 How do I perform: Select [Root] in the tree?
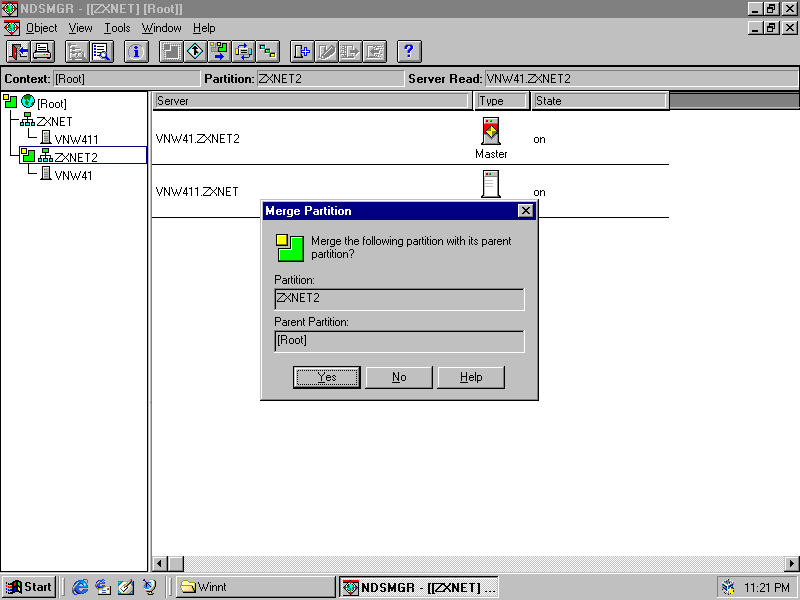(x=52, y=104)
